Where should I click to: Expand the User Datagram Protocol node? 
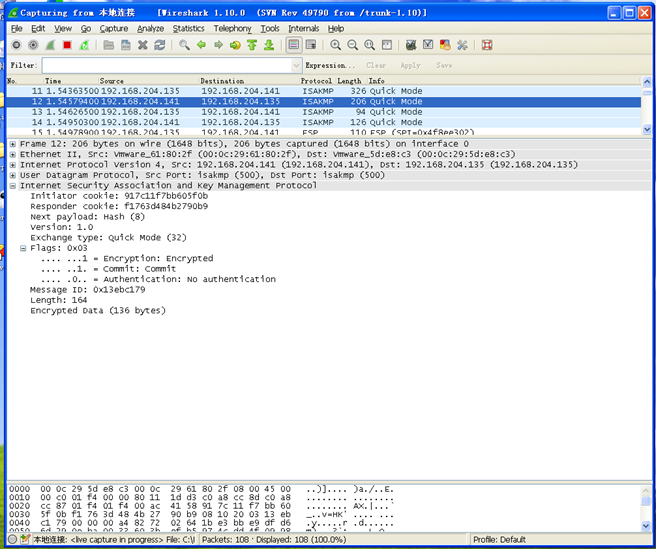(12, 174)
